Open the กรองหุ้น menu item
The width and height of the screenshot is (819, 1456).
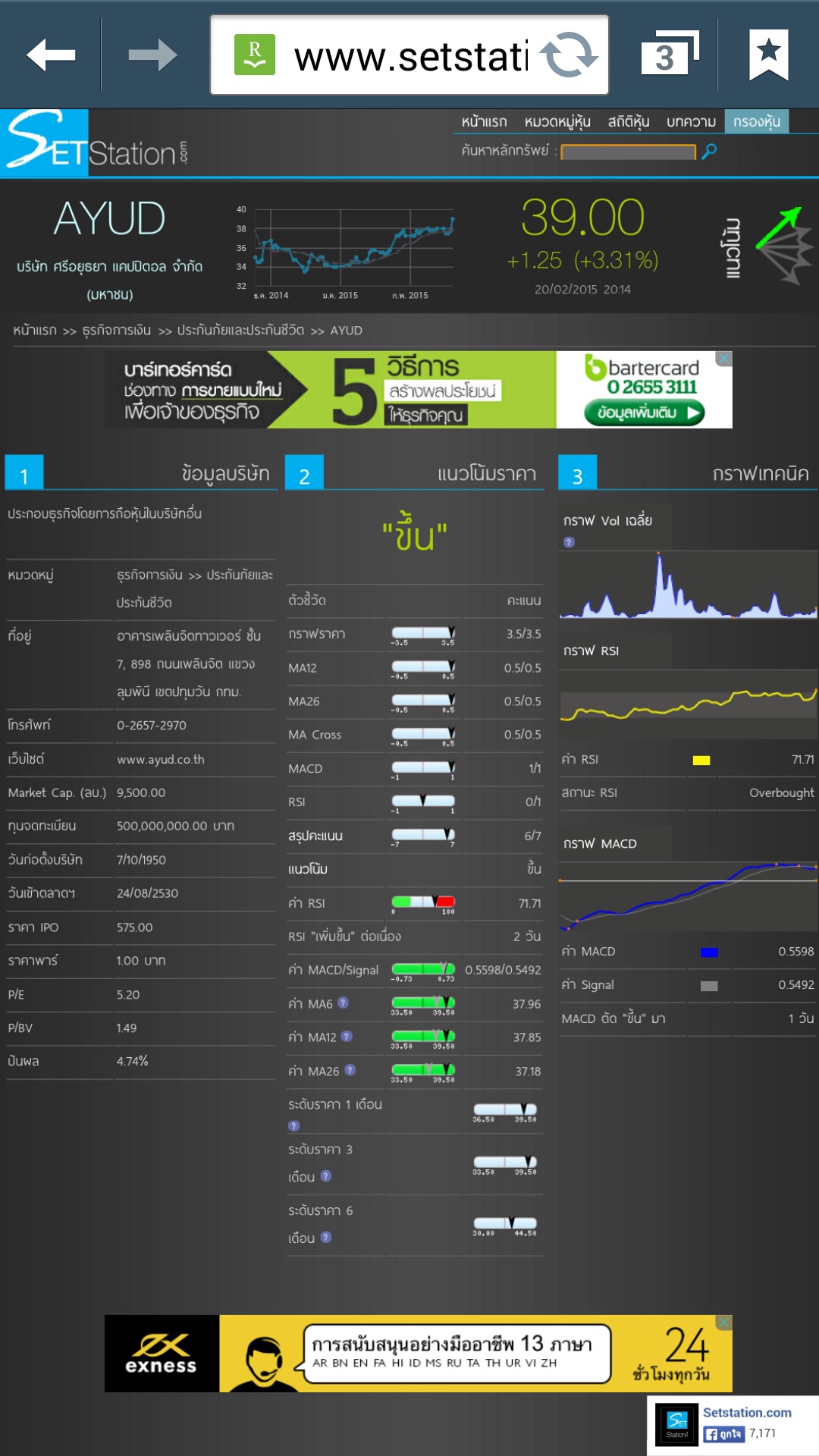coord(757,121)
